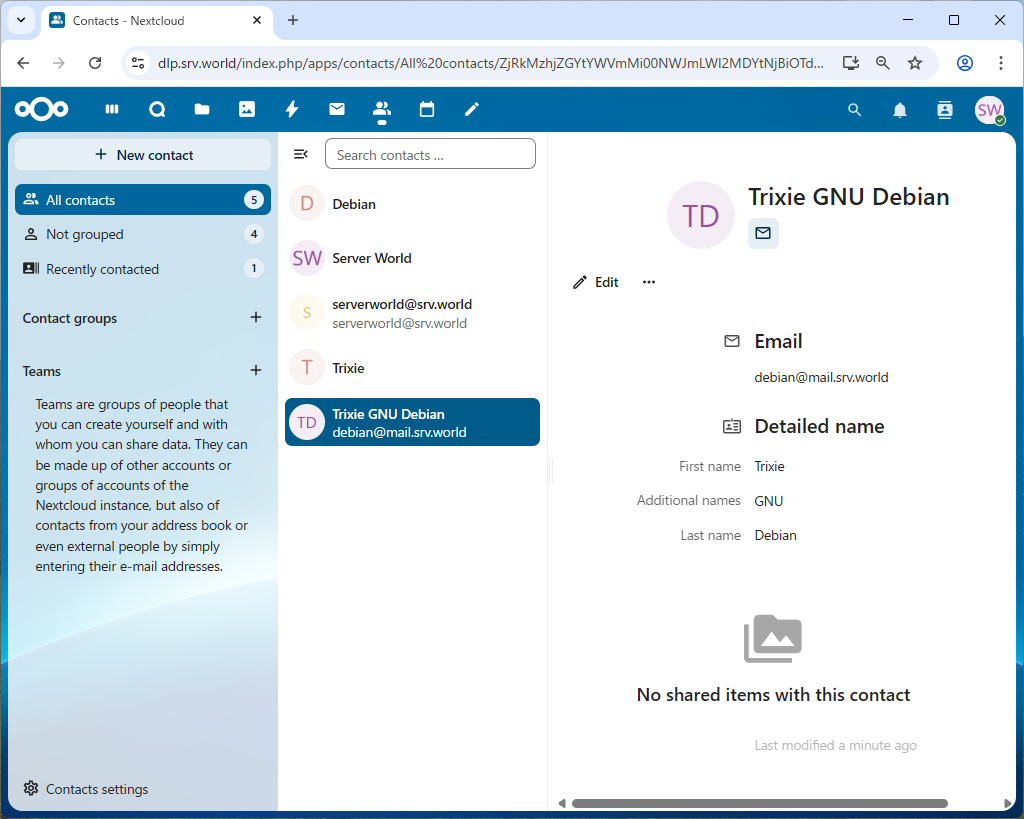Click the email icon under contact name
Image resolution: width=1024 pixels, height=819 pixels.
click(x=763, y=233)
